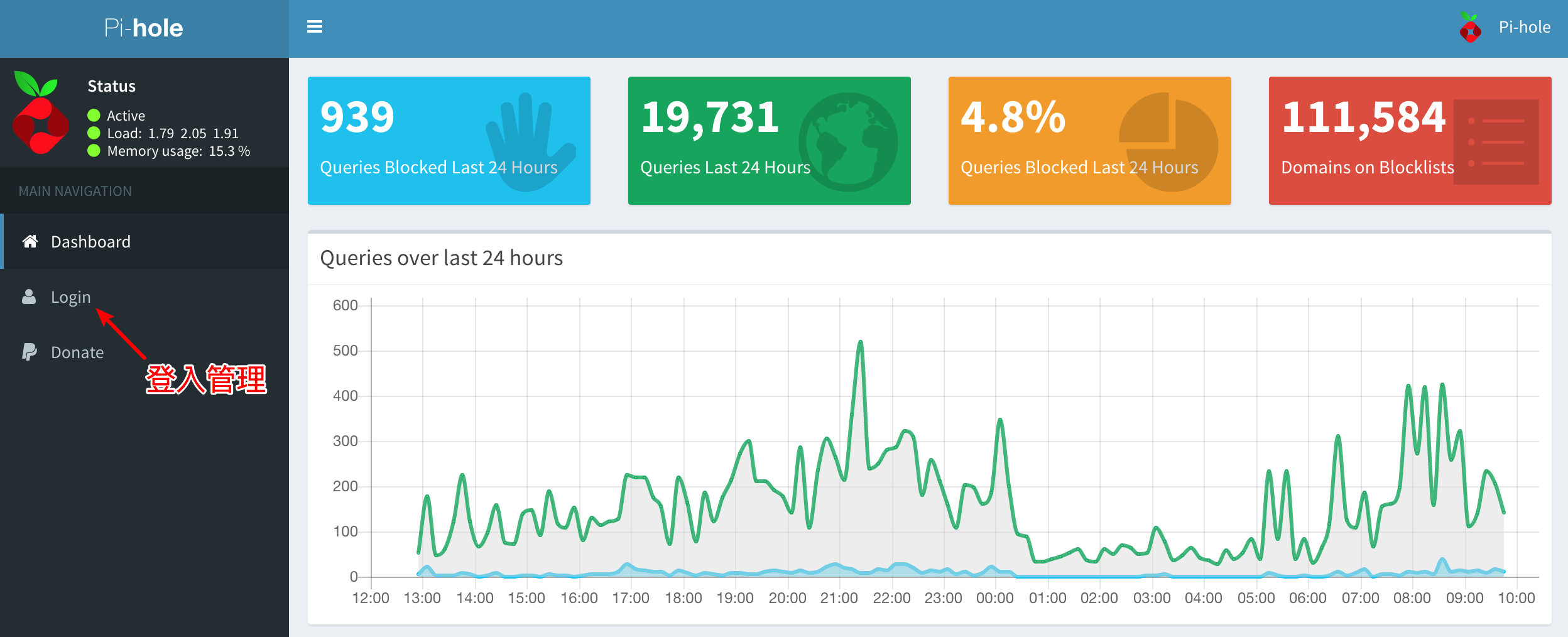Click the green peak near 21:00 in chart
This screenshot has width=1568, height=637.
coord(860,342)
